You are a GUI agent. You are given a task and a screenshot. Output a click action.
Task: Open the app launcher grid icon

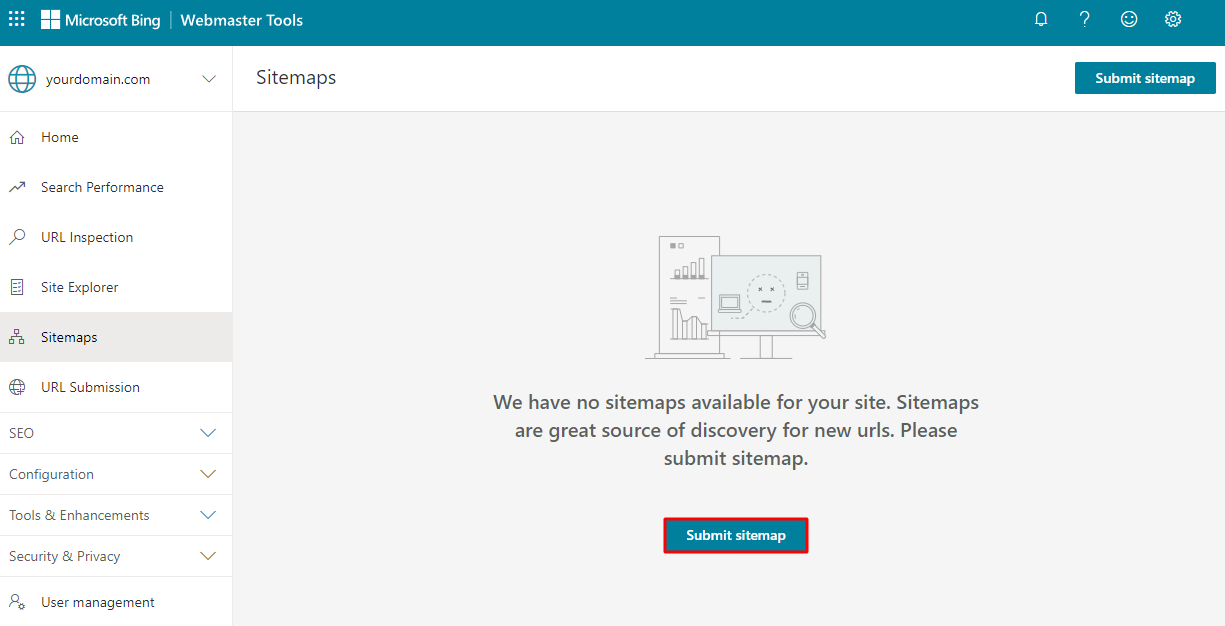coord(17,19)
